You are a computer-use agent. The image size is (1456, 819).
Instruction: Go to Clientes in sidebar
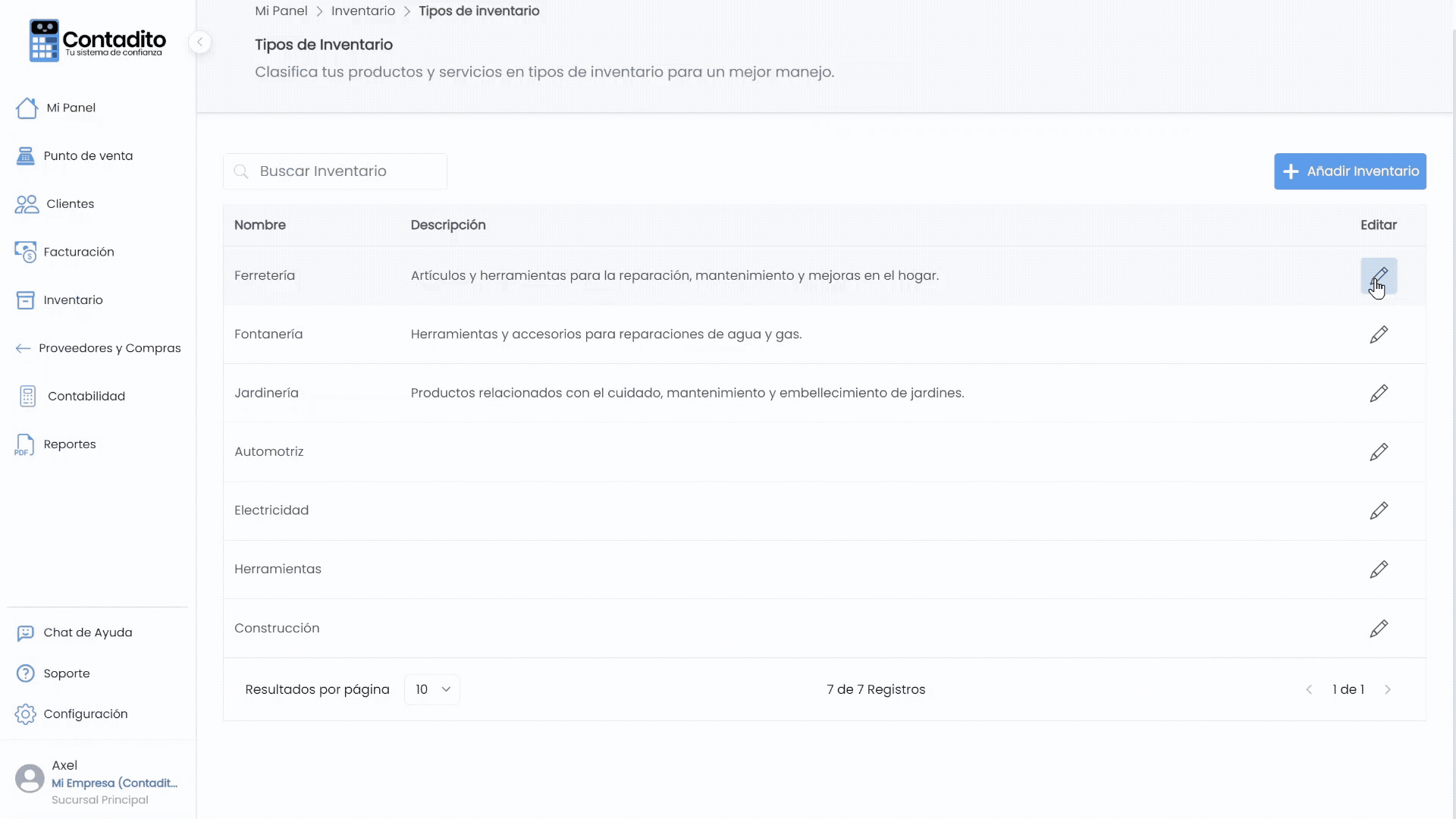55,204
